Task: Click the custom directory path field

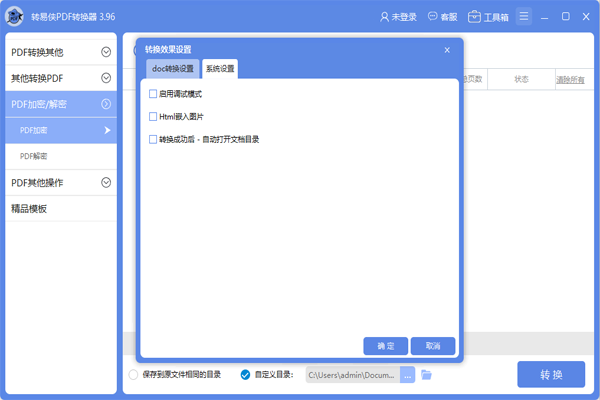Action: click(352, 375)
